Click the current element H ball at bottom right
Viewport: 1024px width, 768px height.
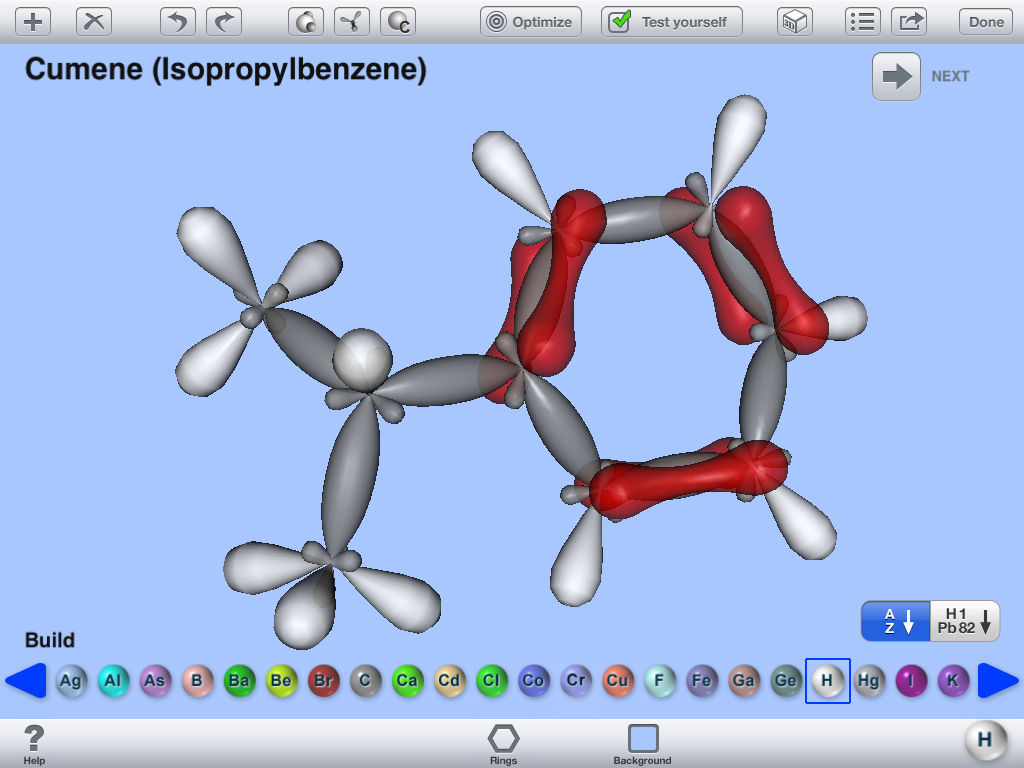coord(985,741)
